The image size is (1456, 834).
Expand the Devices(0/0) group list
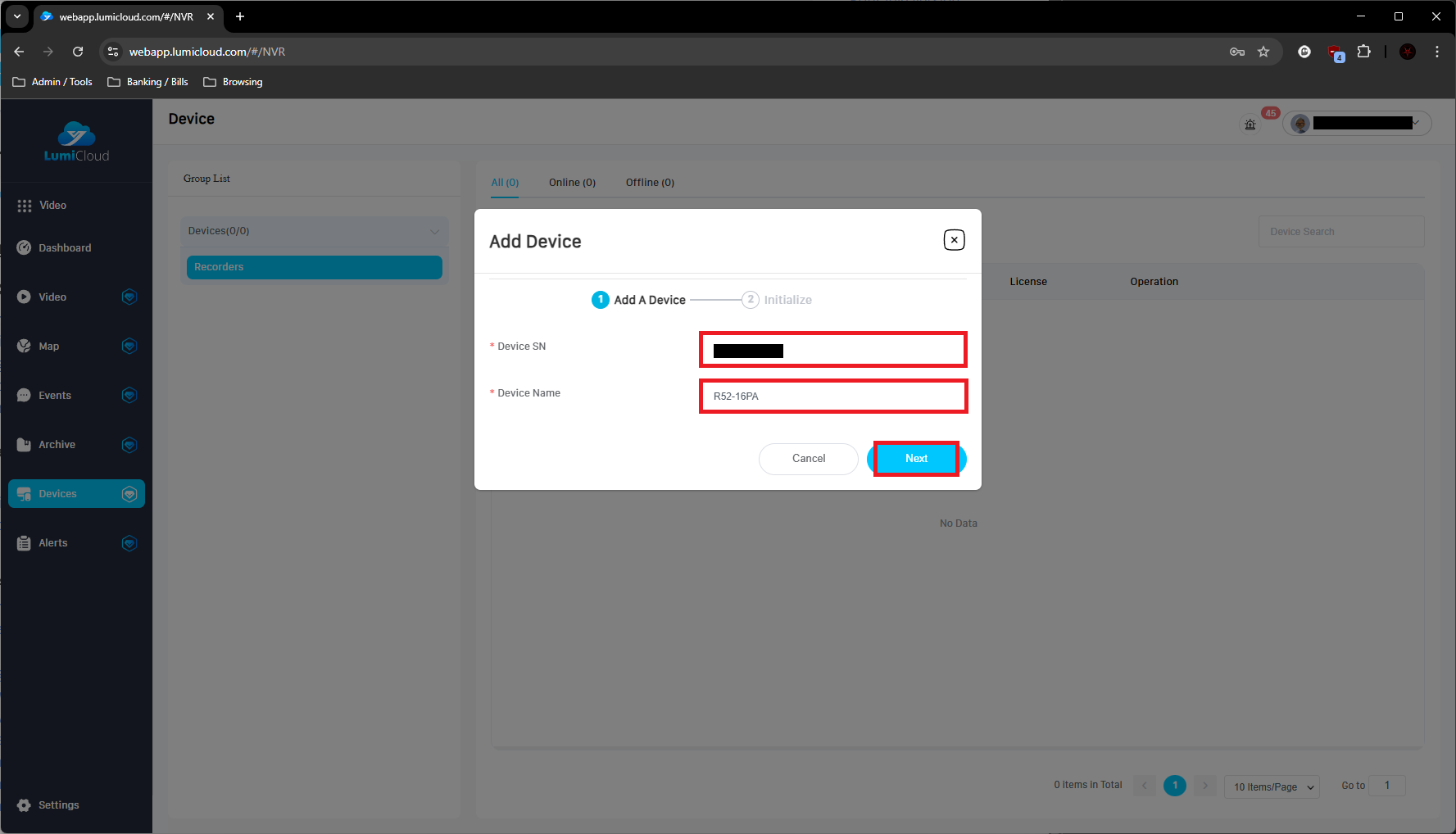point(434,232)
